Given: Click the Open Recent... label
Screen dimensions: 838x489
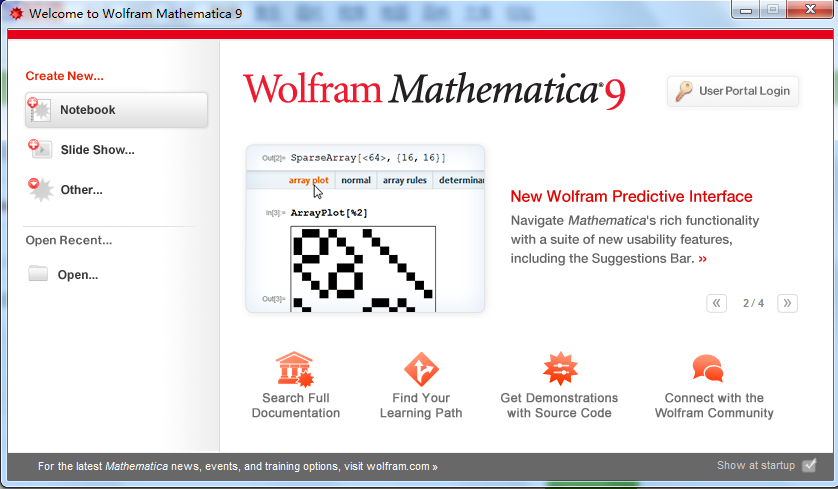Looking at the screenshot, I should tap(69, 240).
